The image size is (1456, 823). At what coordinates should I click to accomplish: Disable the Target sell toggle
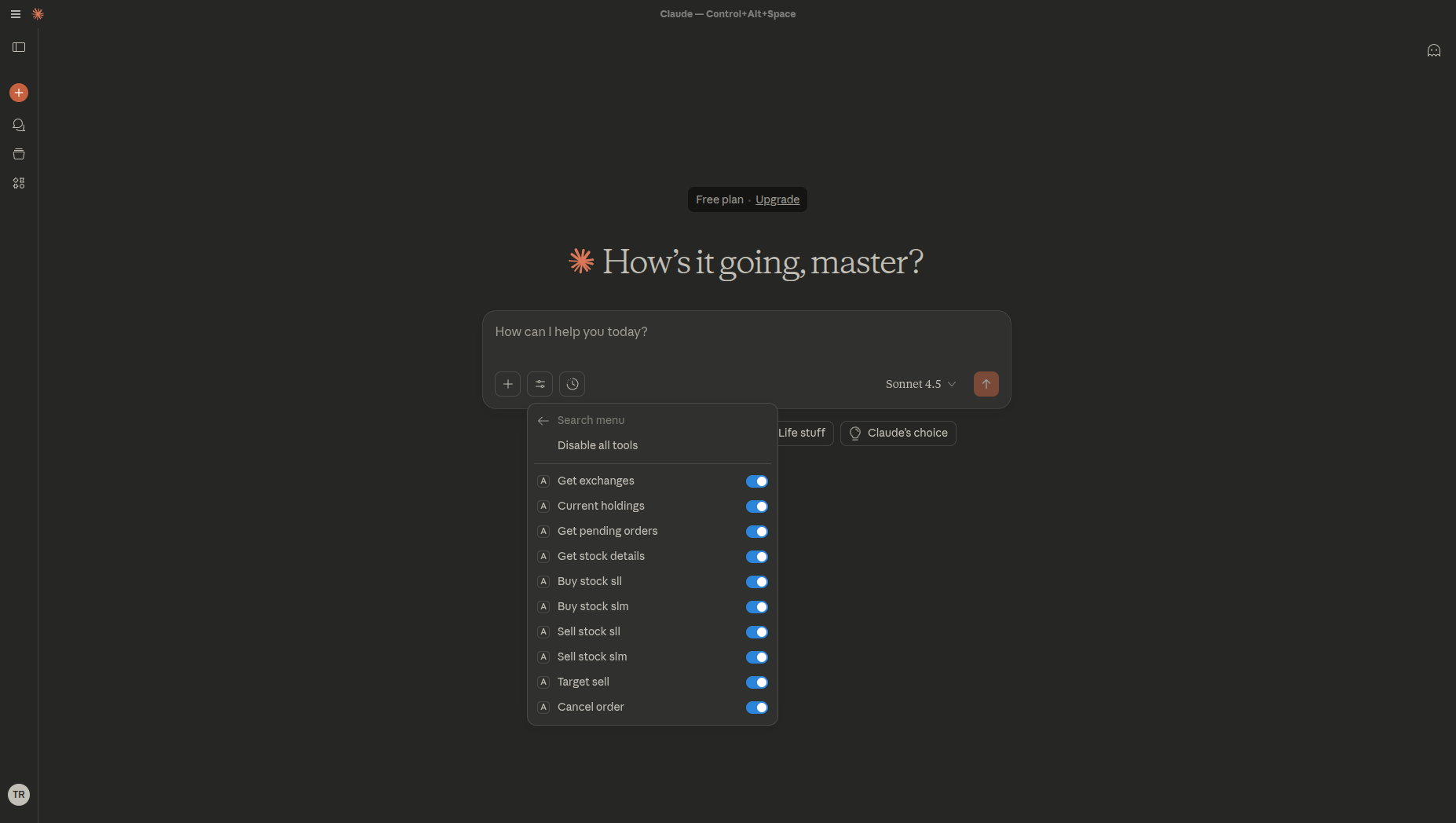pos(756,682)
